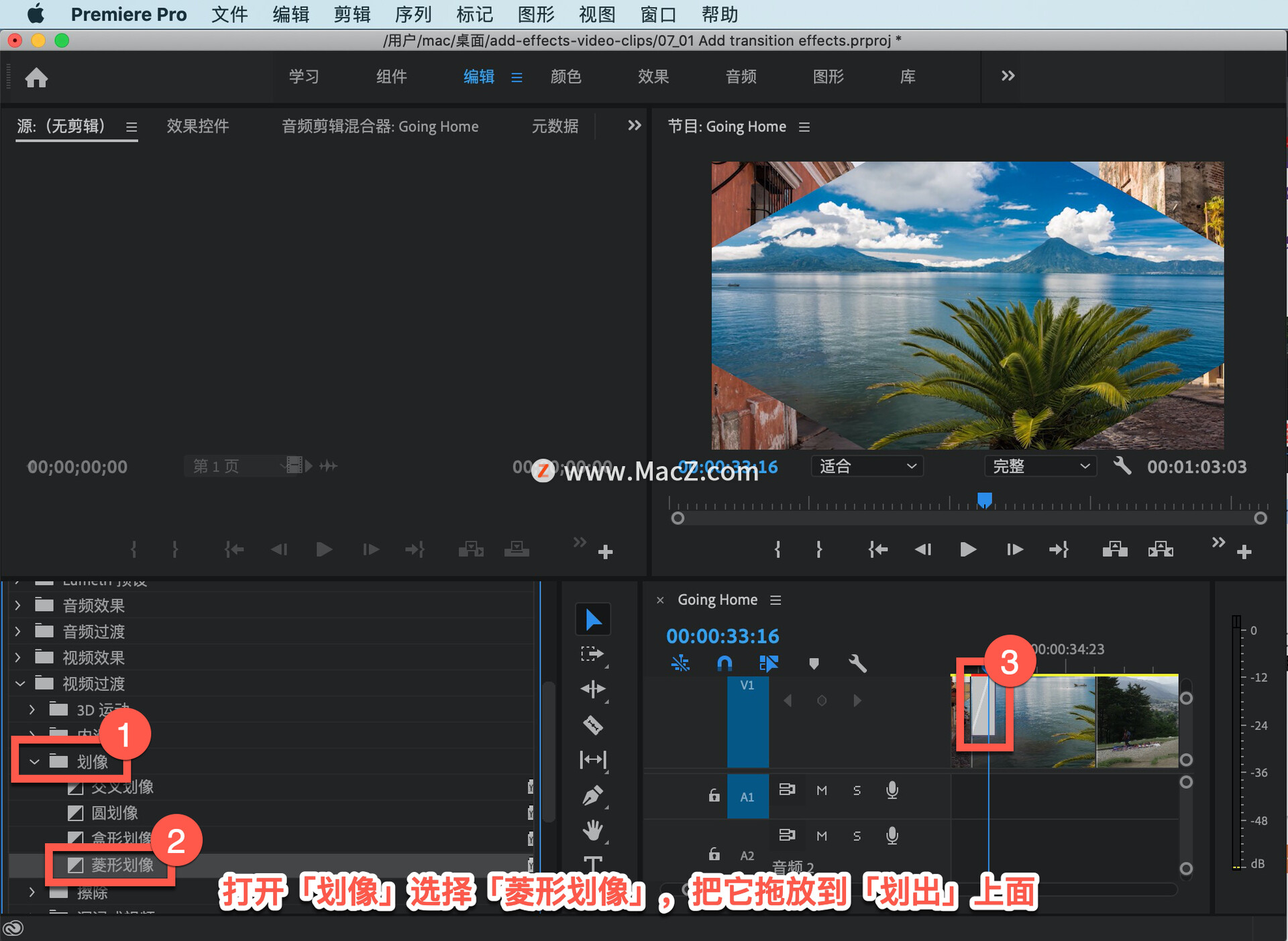Click timeline timecode 00:00:33:16

[722, 636]
